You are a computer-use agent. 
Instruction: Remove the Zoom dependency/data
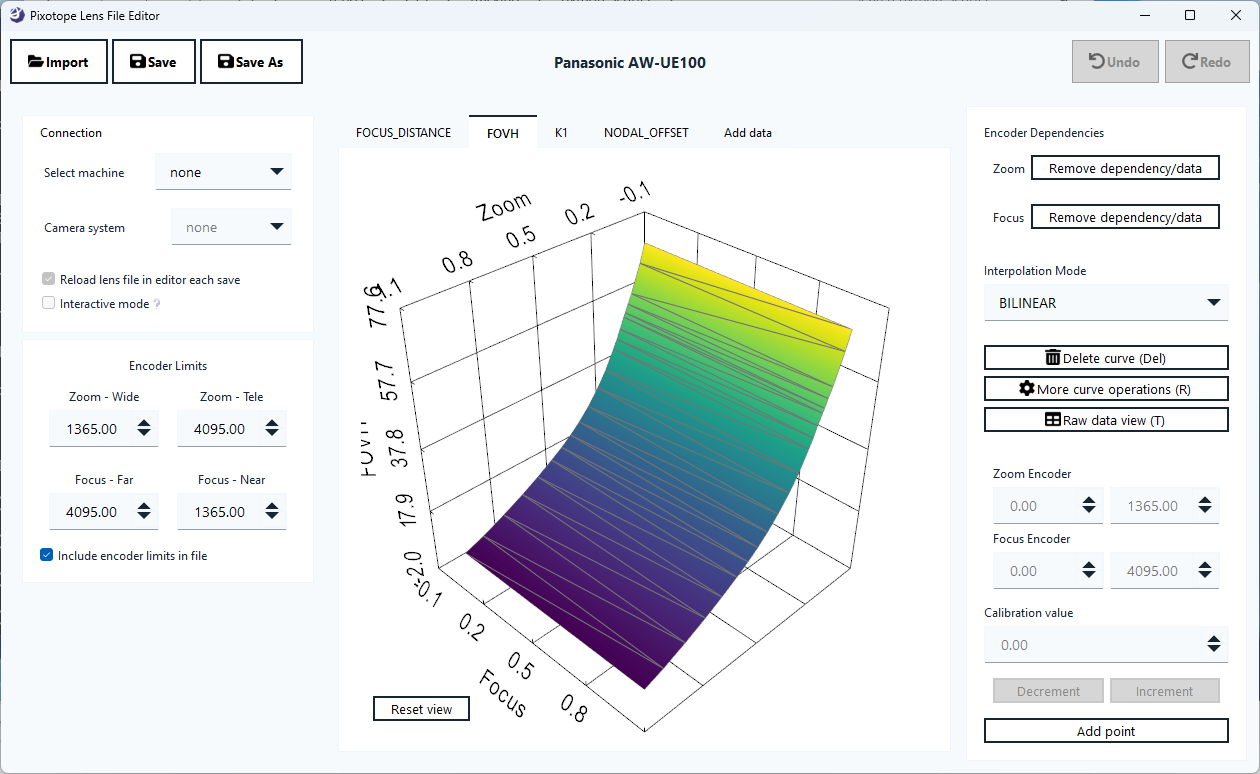tap(1125, 169)
